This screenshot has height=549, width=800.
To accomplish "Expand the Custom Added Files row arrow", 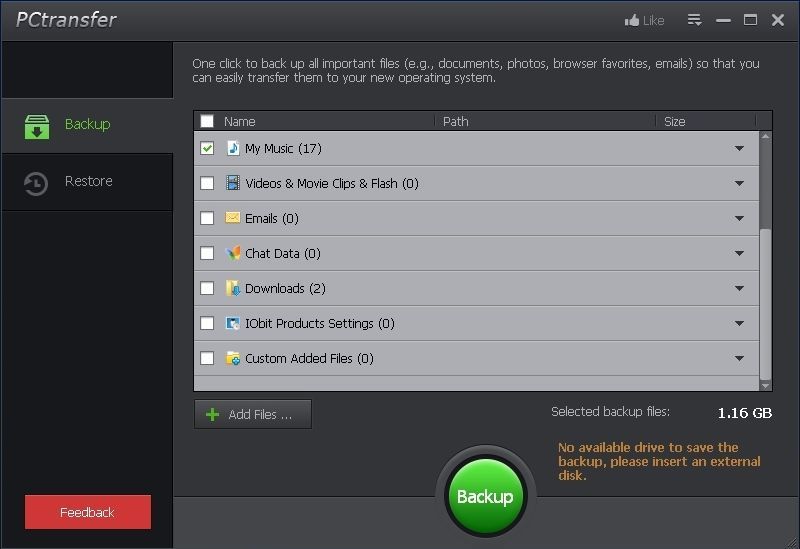I will click(739, 358).
